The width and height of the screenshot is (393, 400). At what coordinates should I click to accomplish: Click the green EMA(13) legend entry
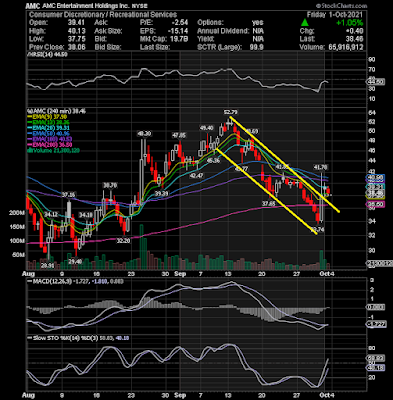pyautogui.click(x=49, y=123)
